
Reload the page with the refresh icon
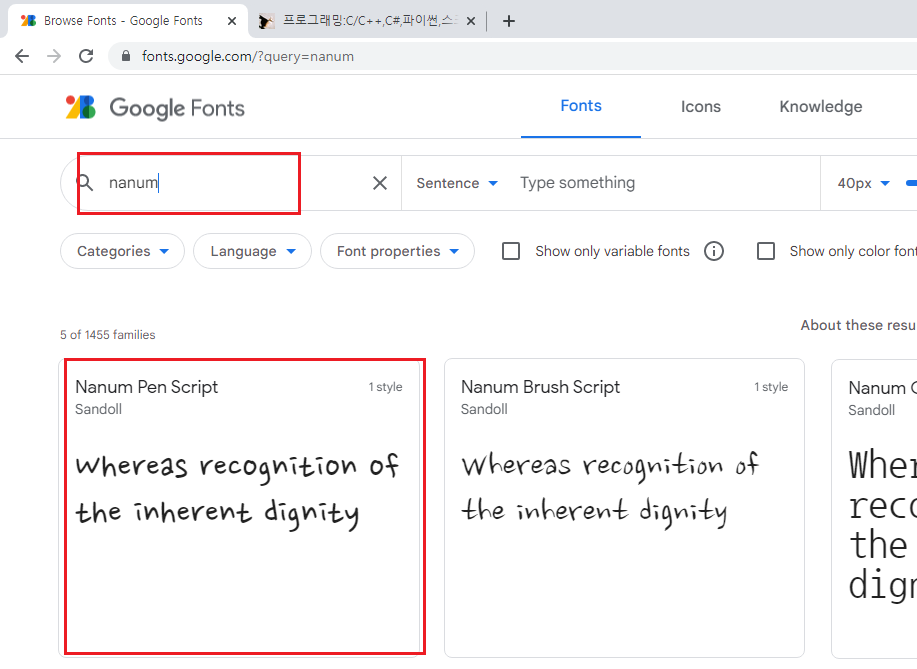(x=86, y=56)
